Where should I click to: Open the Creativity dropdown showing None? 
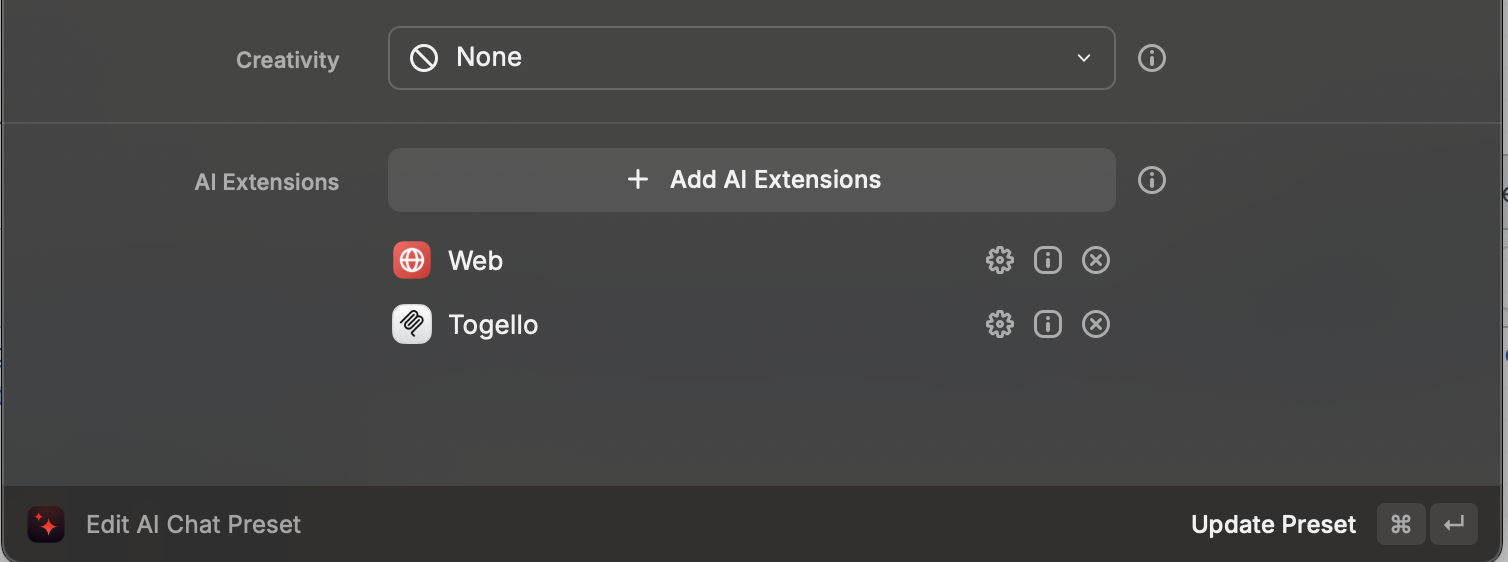(751, 58)
